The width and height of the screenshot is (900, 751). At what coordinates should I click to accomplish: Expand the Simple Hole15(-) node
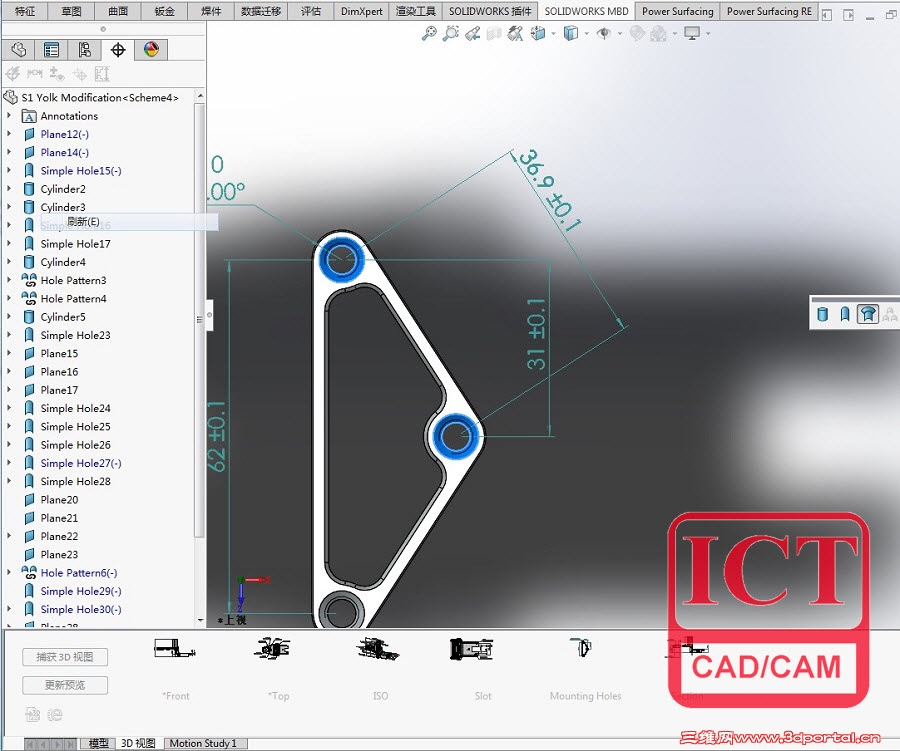(9, 171)
